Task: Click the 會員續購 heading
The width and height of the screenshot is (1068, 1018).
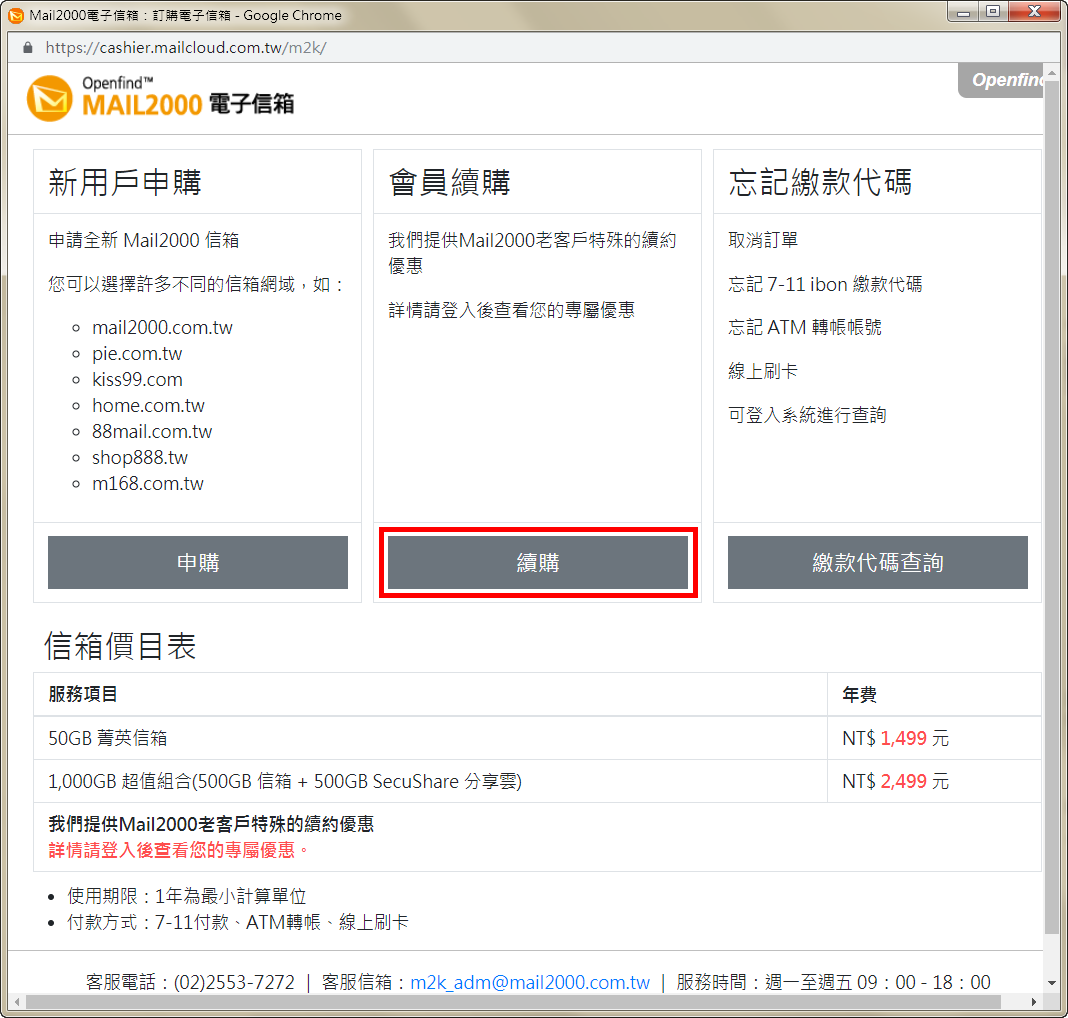Action: pyautogui.click(x=450, y=182)
